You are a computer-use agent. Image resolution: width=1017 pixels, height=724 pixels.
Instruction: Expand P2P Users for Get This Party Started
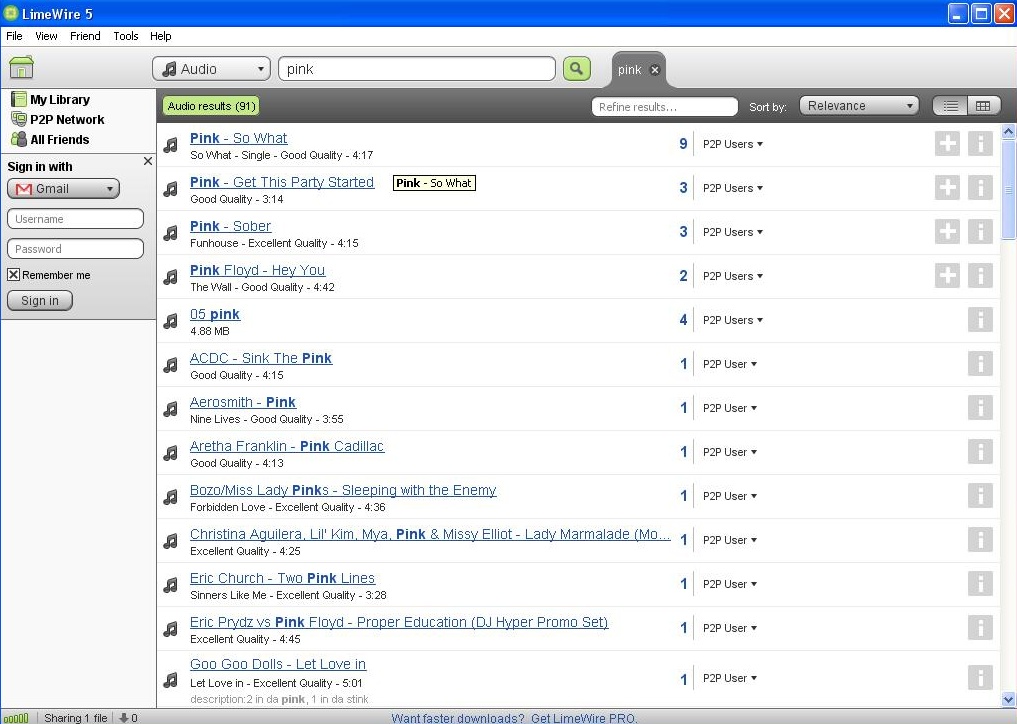click(733, 188)
